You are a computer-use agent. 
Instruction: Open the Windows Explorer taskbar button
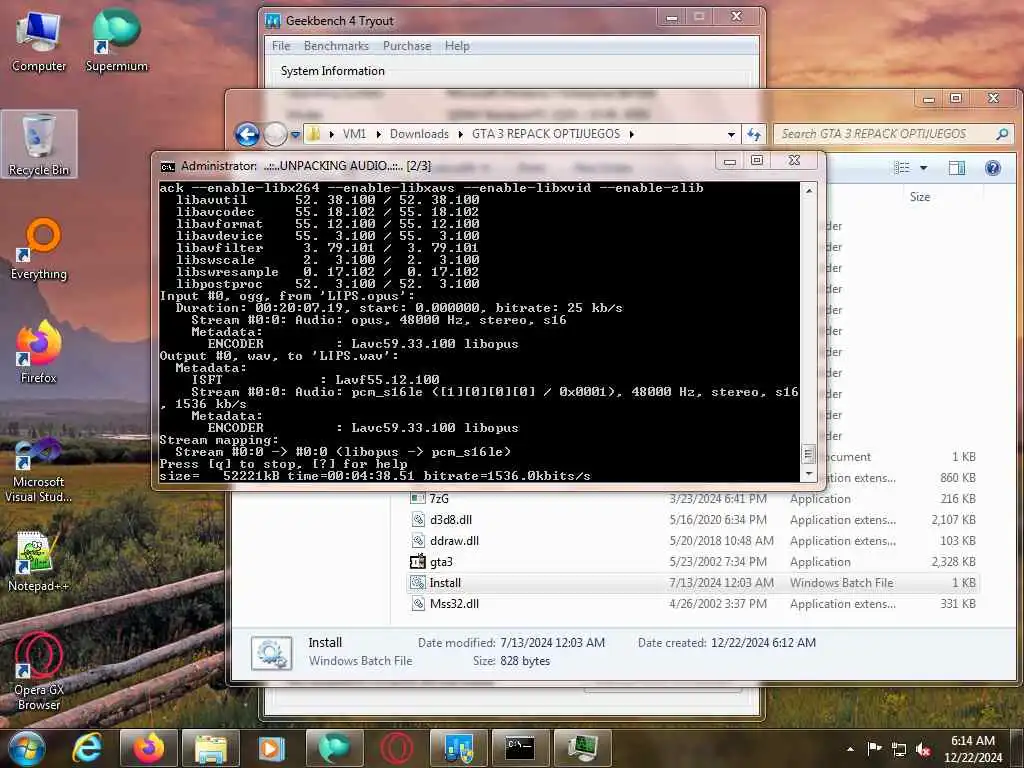click(x=211, y=748)
